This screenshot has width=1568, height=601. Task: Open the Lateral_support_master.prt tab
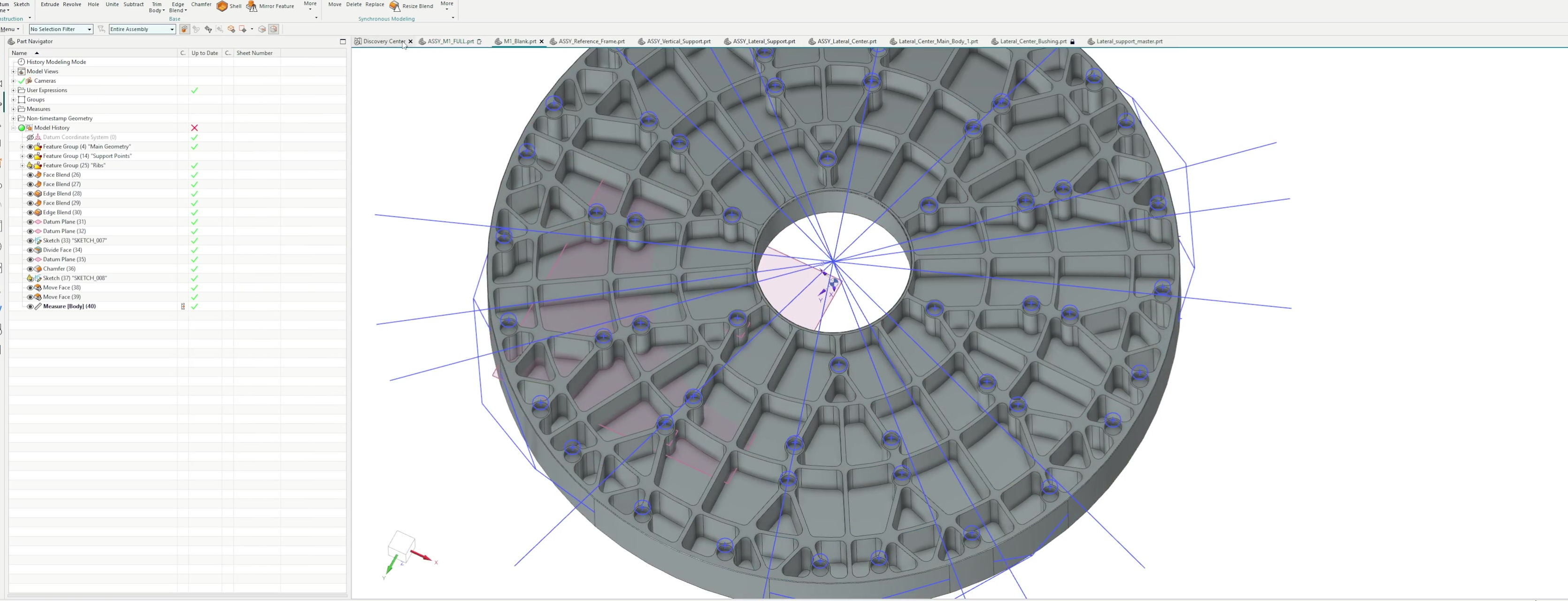pyautogui.click(x=1129, y=41)
